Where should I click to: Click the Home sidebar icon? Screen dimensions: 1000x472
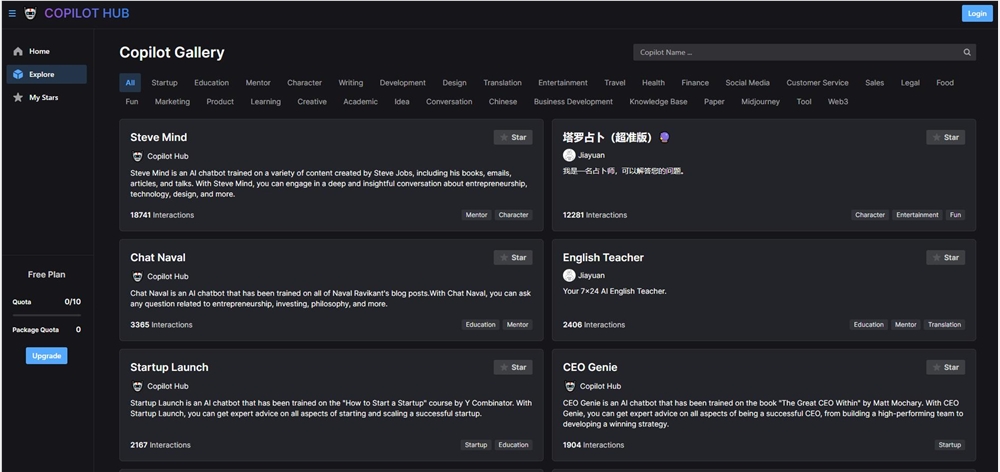click(18, 51)
